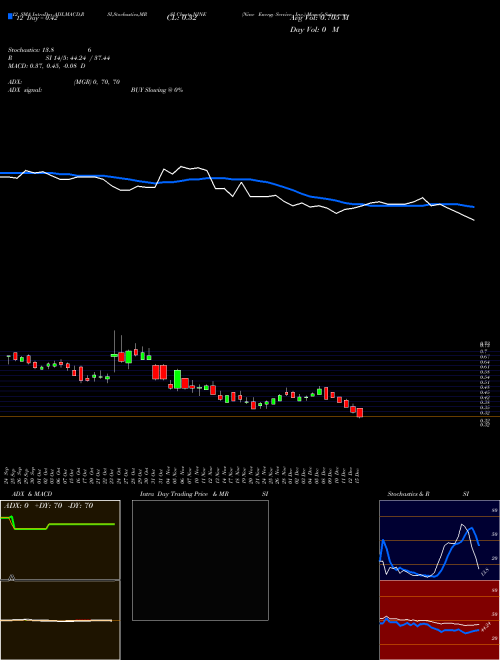Click the orange horizontal 0.32 price level line

250,417
